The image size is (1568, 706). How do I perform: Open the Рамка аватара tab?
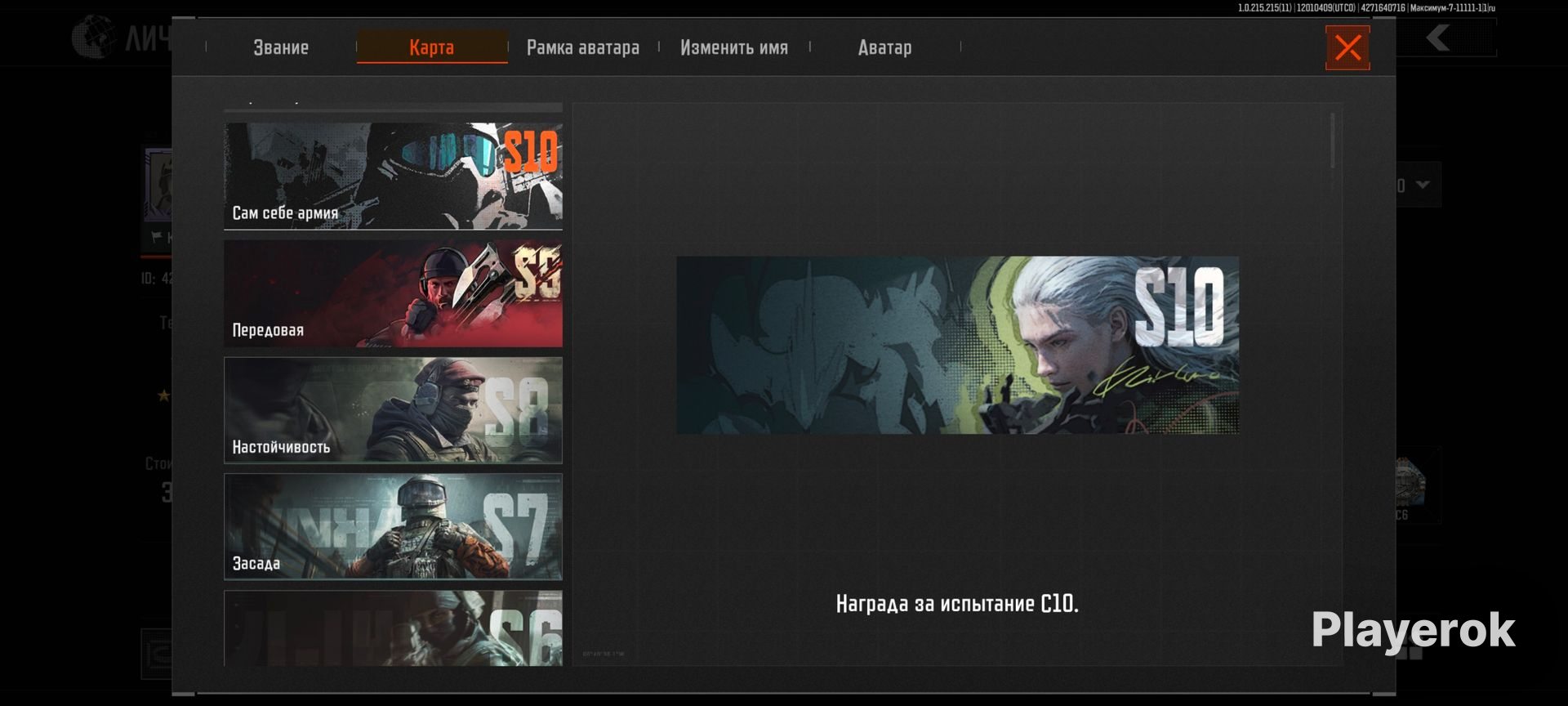(x=583, y=47)
